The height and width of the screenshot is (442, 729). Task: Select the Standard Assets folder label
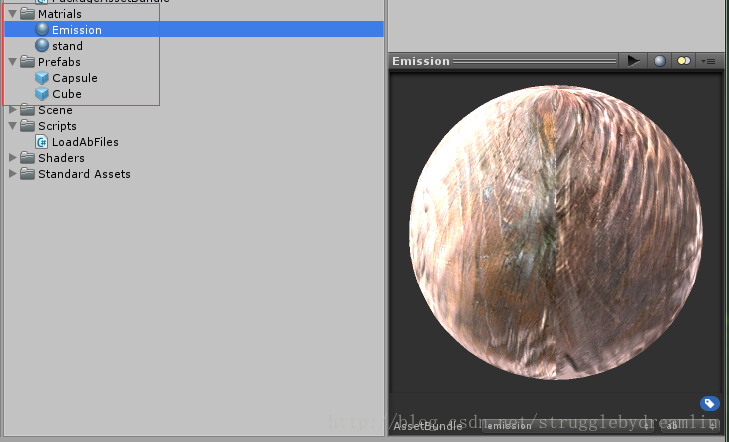84,174
